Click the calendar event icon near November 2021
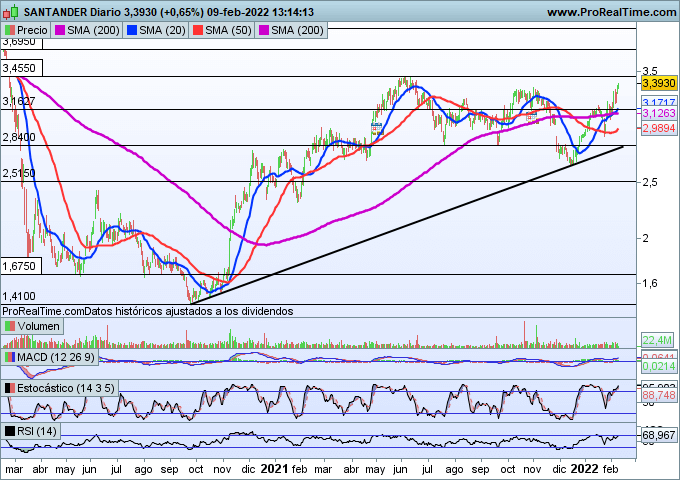The width and height of the screenshot is (680, 480). (531, 116)
